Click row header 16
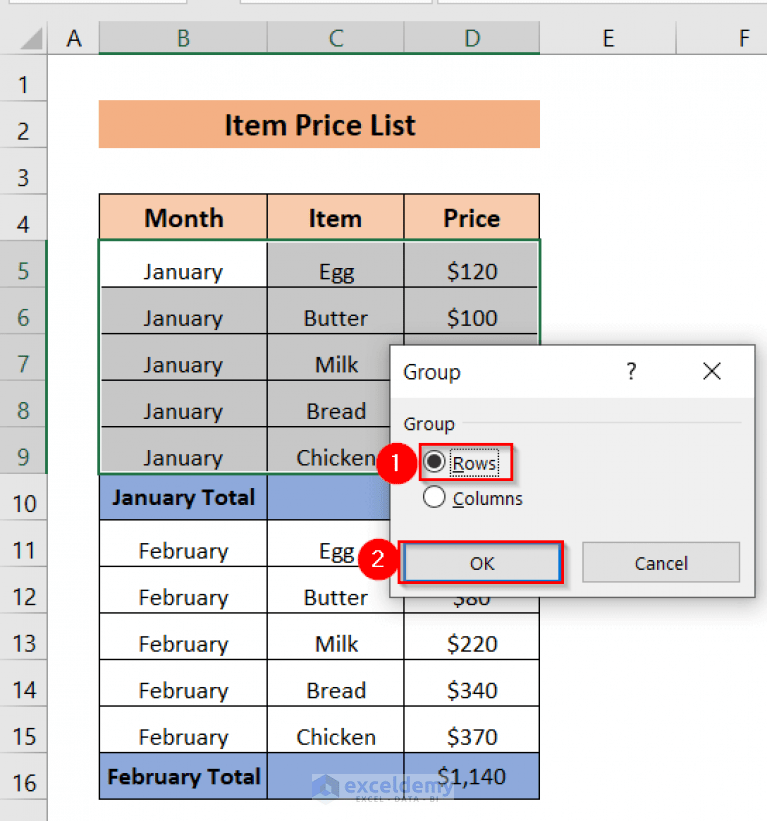Image resolution: width=767 pixels, height=821 pixels. tap(24, 777)
